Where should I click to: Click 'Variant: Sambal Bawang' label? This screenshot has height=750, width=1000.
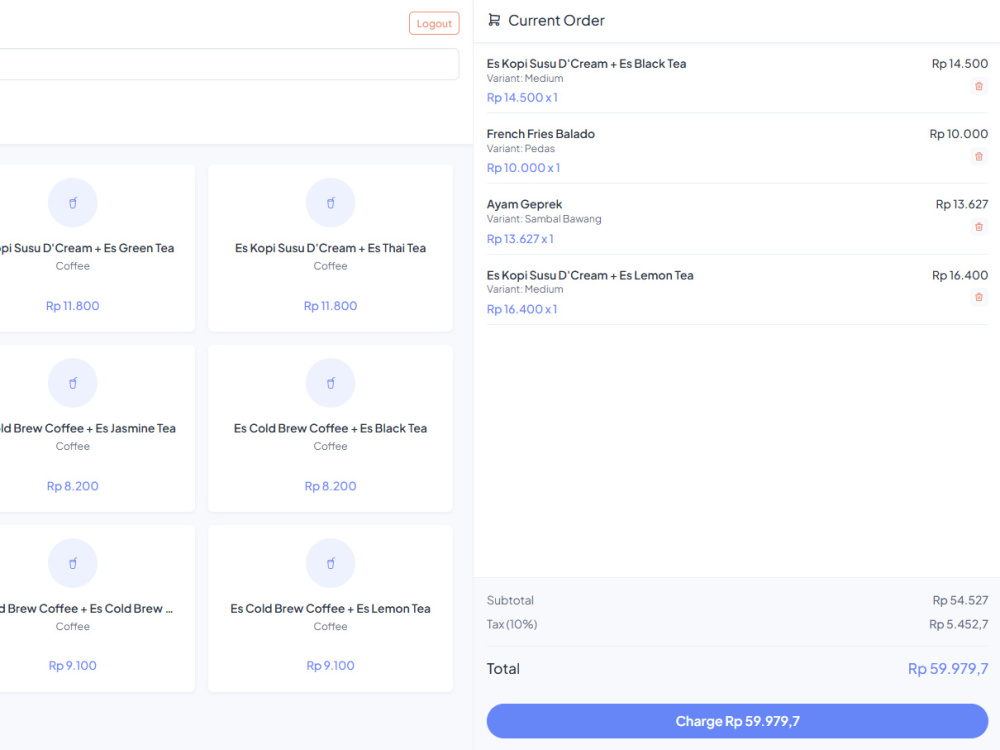544,219
